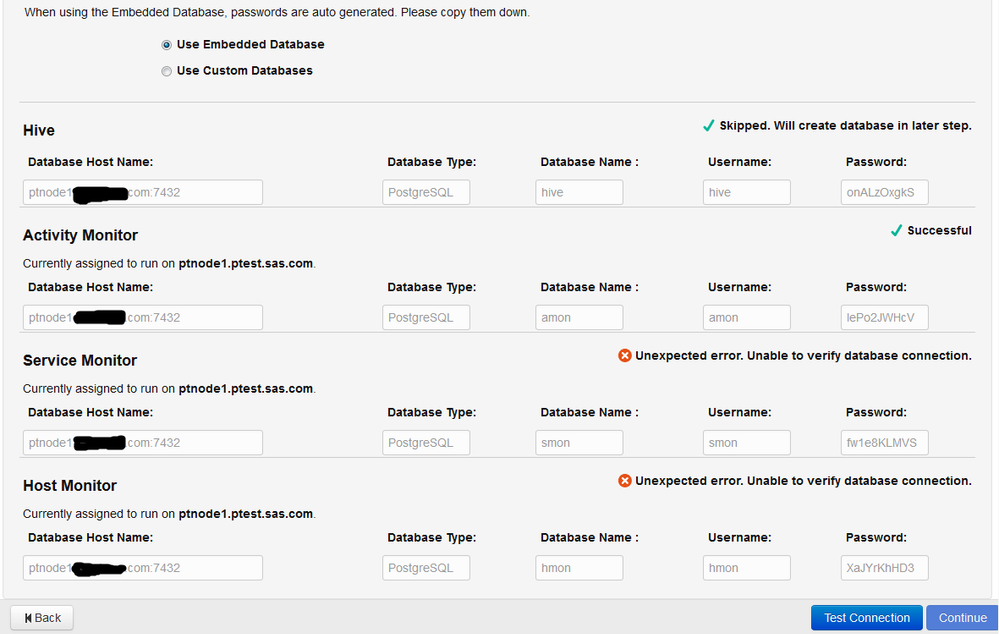Click Host Monitor red error icon

point(625,481)
